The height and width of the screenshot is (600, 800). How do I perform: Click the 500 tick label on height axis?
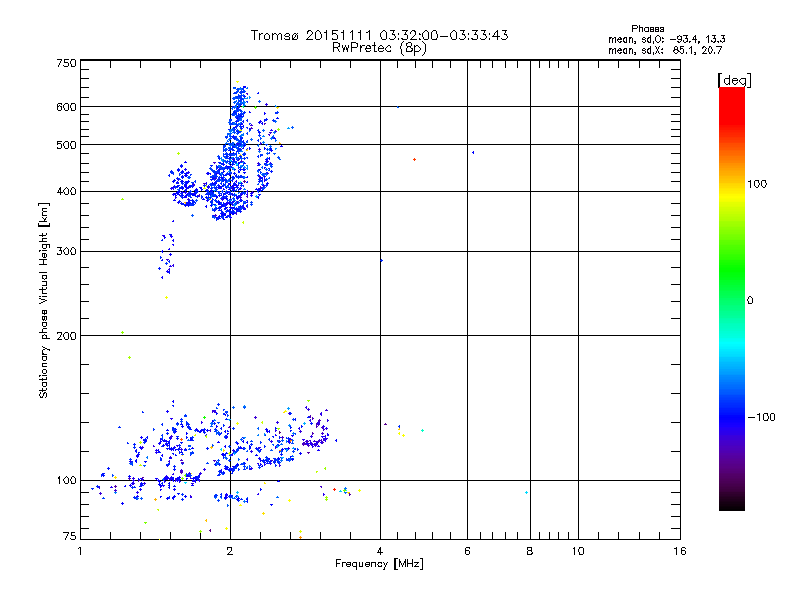66,145
